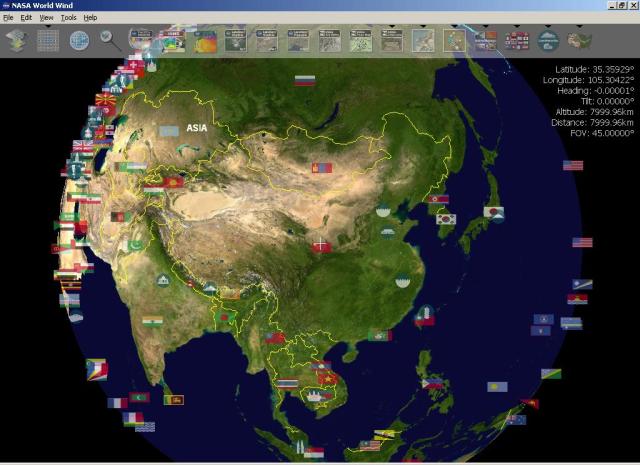Click the white crosshair at globe center

coord(321,244)
